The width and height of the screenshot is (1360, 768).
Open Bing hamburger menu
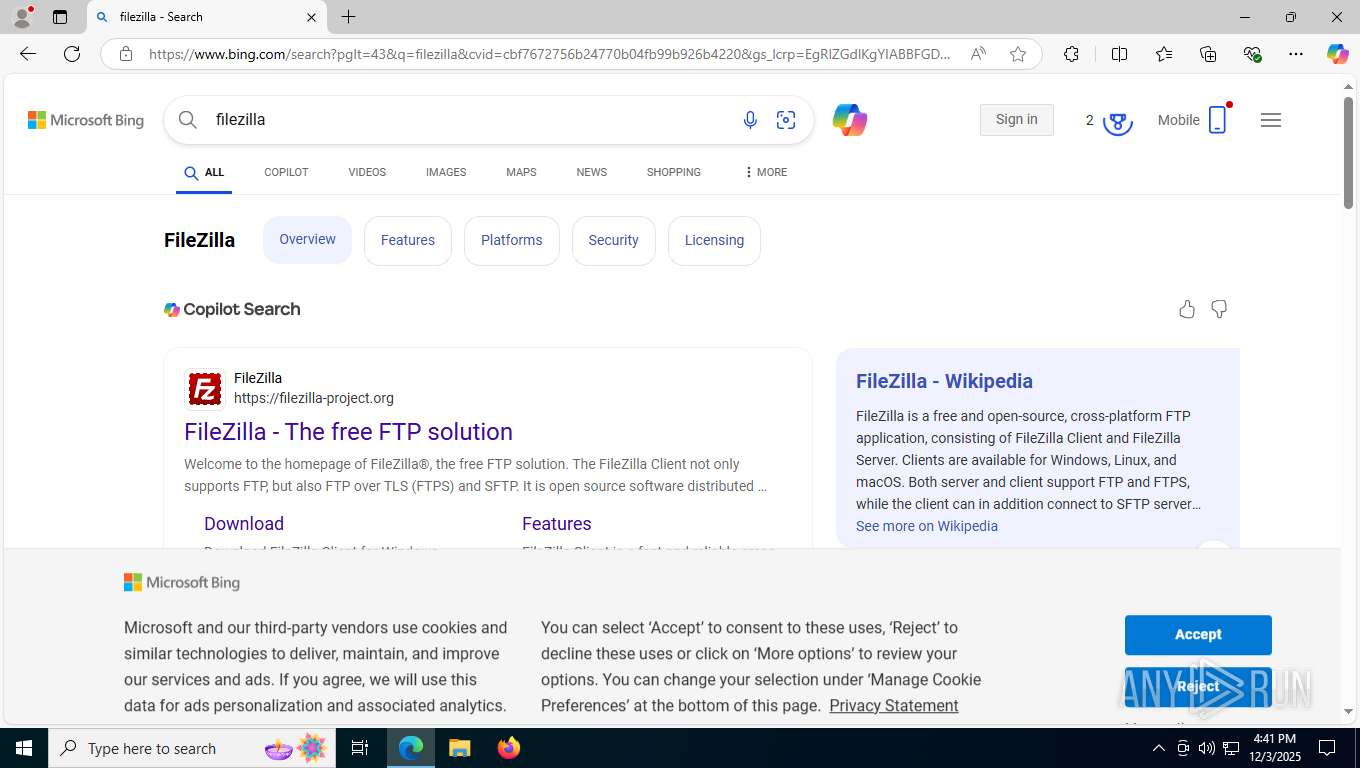click(x=1271, y=120)
